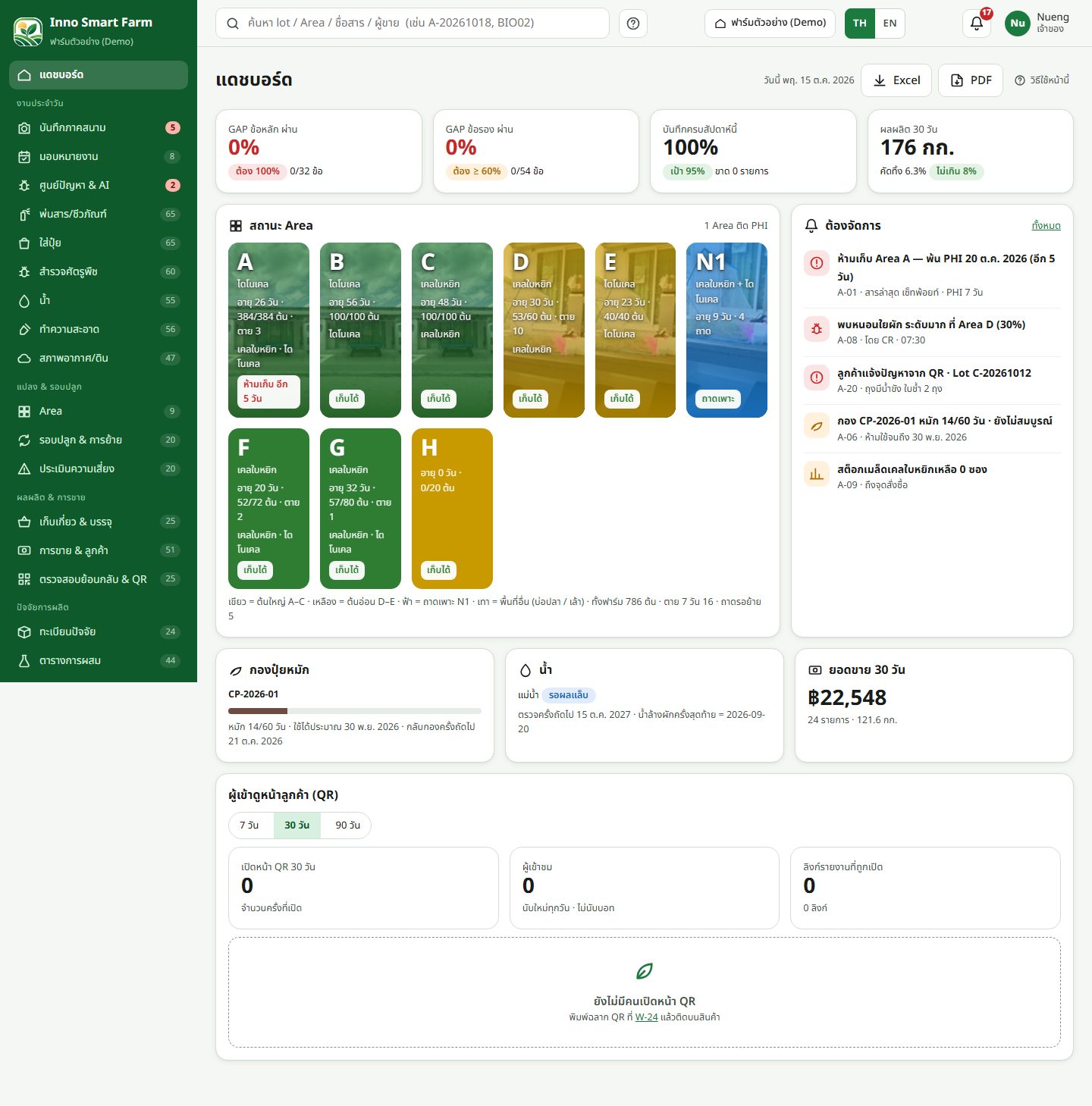The image size is (1092, 1106).
Task: Export the dashboard as PDF
Action: click(971, 80)
